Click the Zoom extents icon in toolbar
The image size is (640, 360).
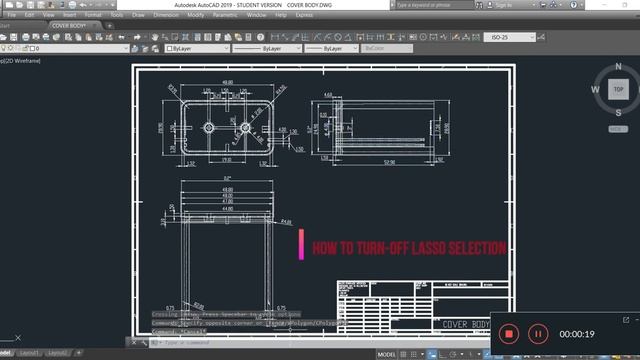tap(185, 38)
